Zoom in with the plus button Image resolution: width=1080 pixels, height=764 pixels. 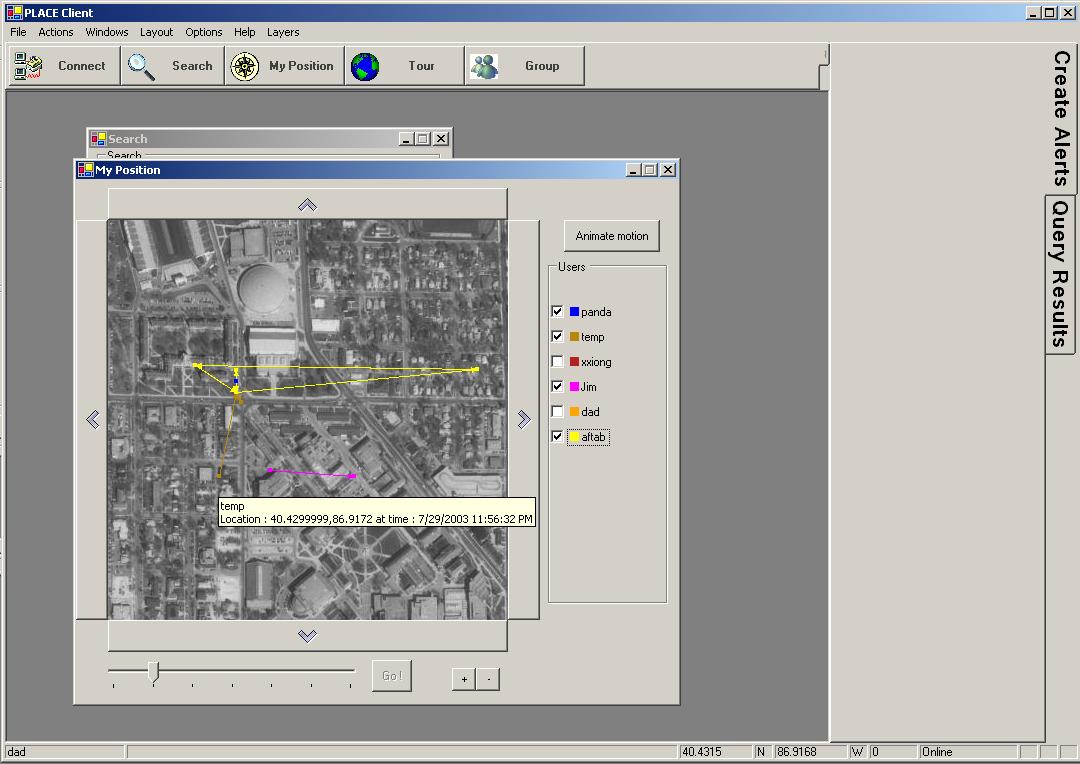pos(463,679)
